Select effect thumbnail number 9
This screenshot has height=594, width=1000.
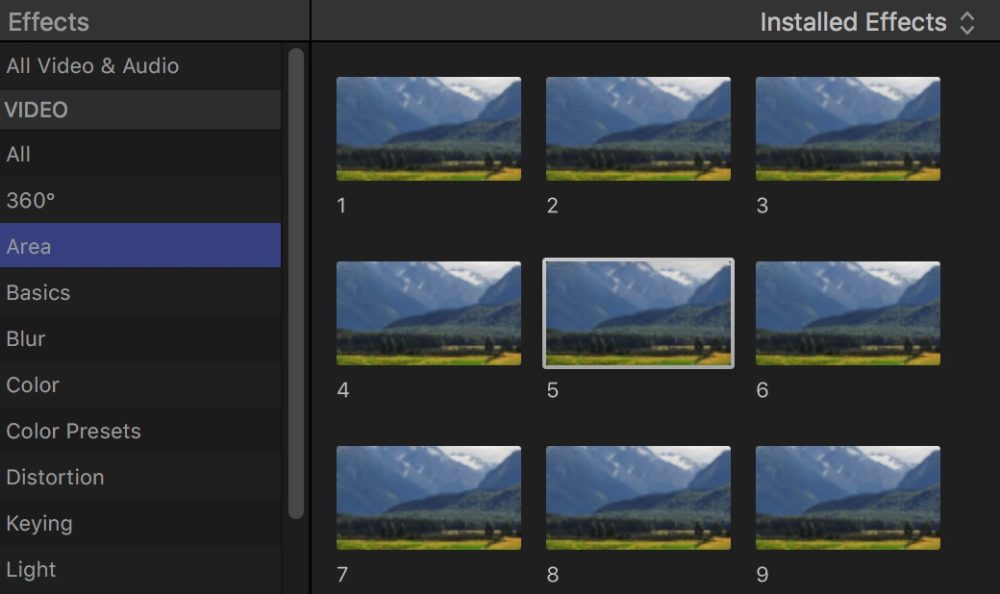coord(847,497)
